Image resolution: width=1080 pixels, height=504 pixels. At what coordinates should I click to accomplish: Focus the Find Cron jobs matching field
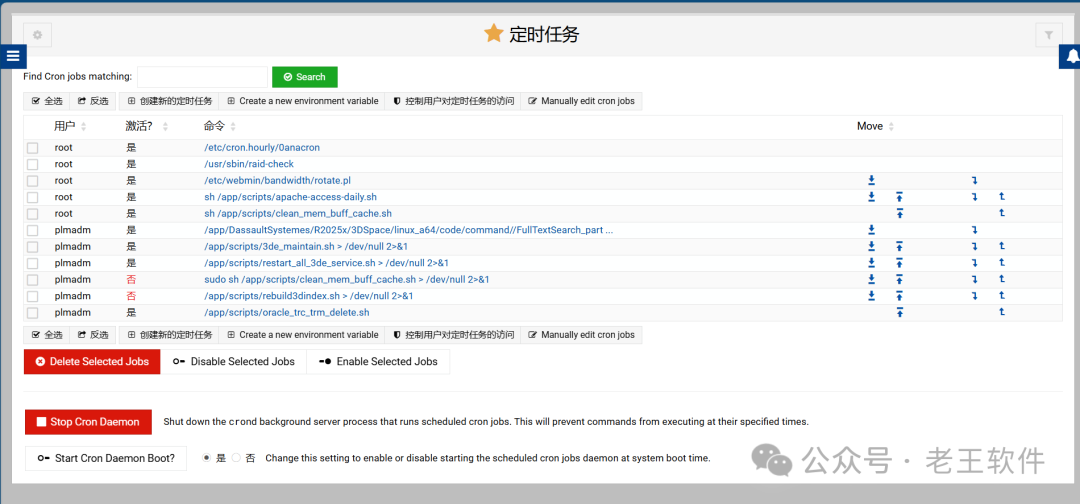[x=202, y=77]
